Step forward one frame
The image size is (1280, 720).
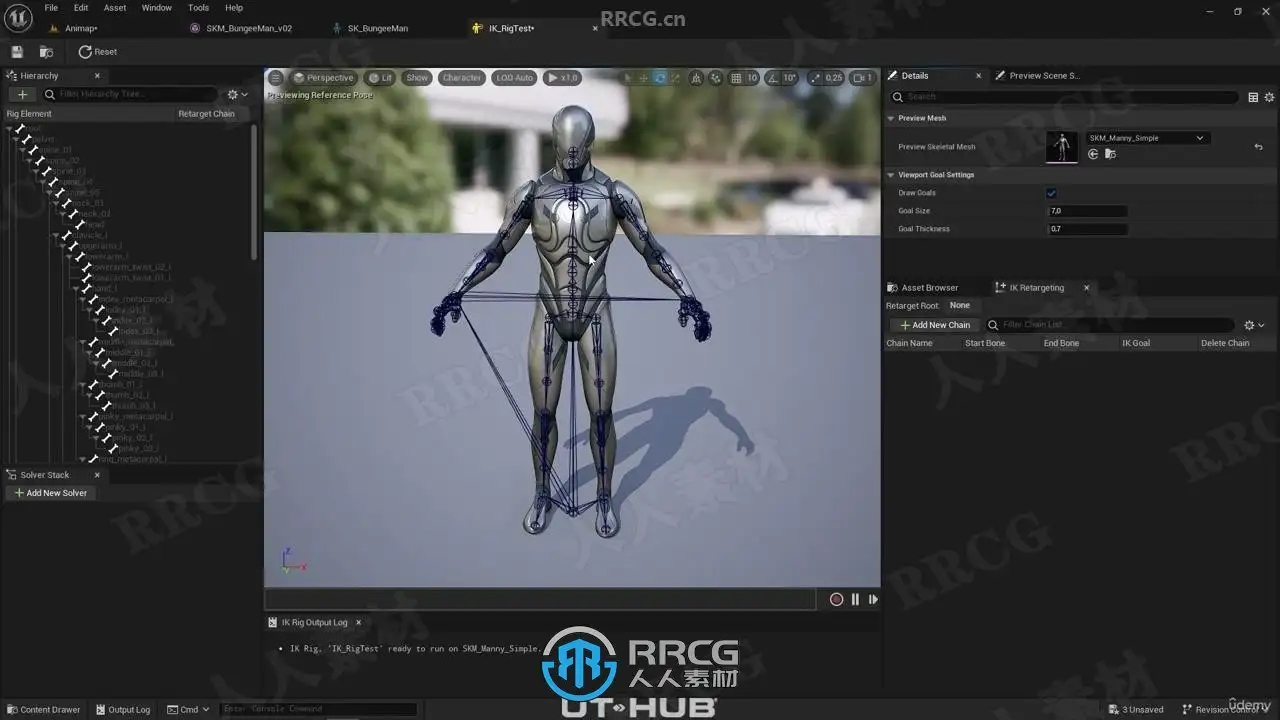click(873, 600)
